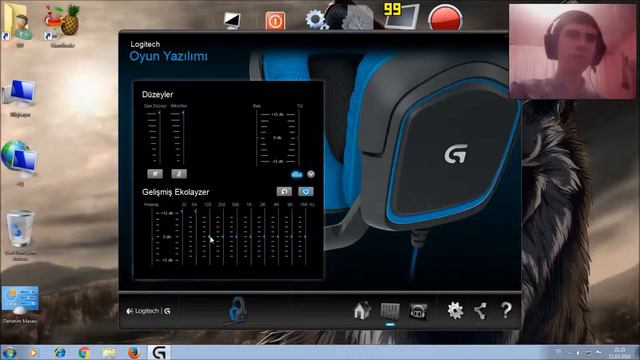Click the webcam overlay thumbnail
640x360 pixels.
tap(572, 51)
